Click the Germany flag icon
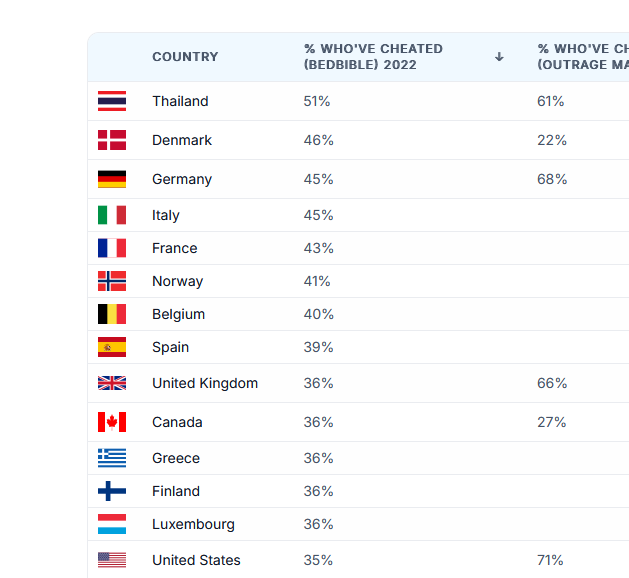Viewport: 629px width, 578px height. click(x=112, y=179)
